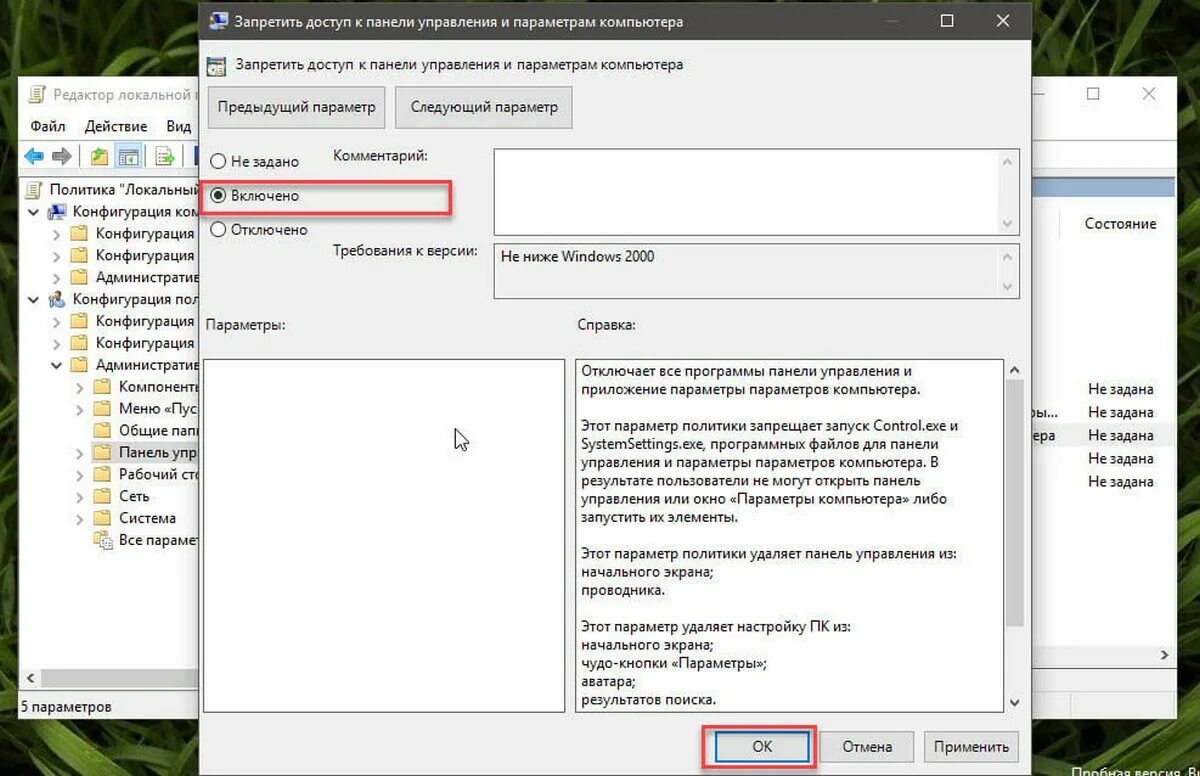Screen dimensions: 1200x776
Task: Expand the 'Рабочий стол' folder node
Action: point(80,475)
